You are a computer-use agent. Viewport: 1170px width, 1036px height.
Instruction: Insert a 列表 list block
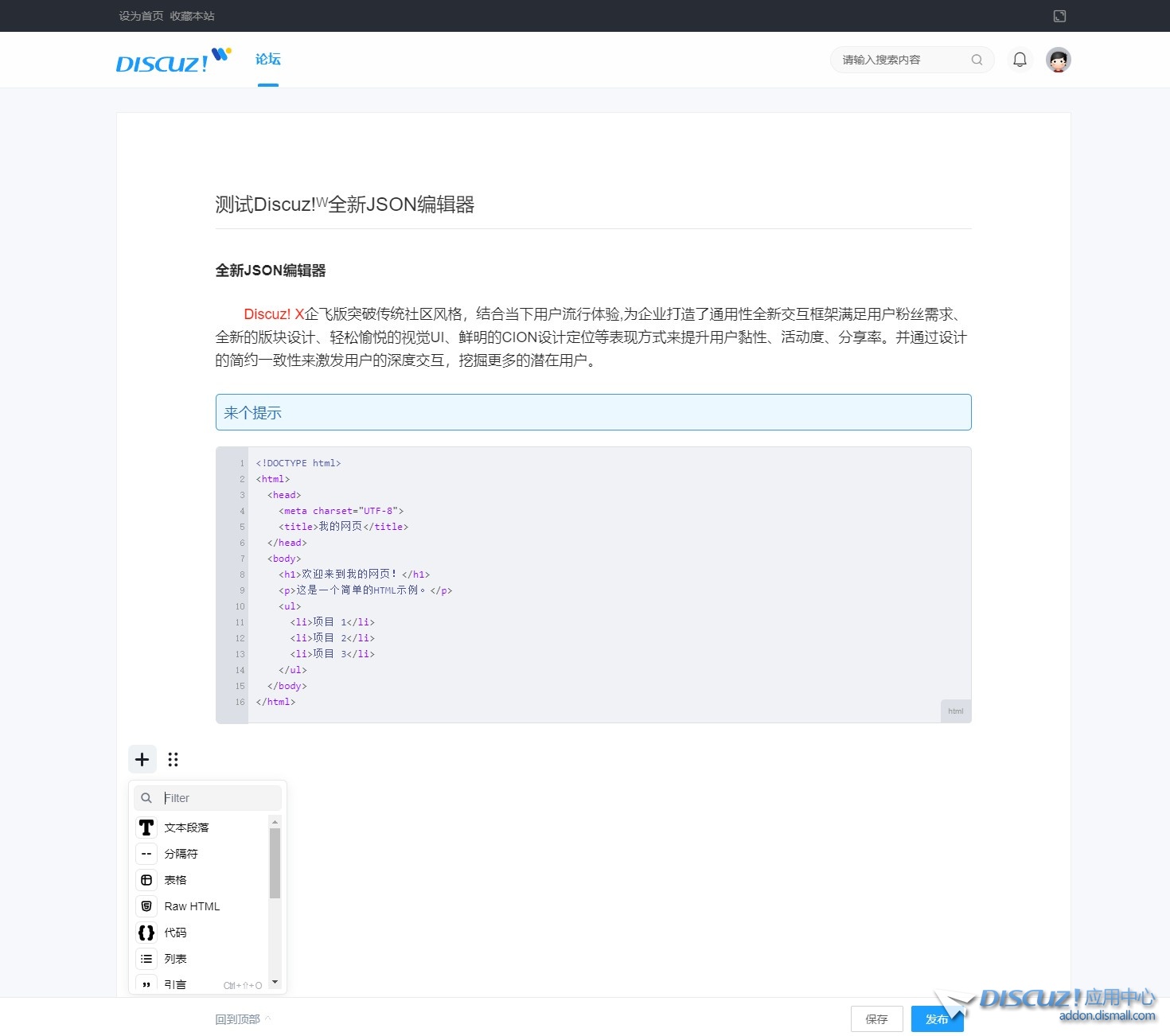click(176, 959)
